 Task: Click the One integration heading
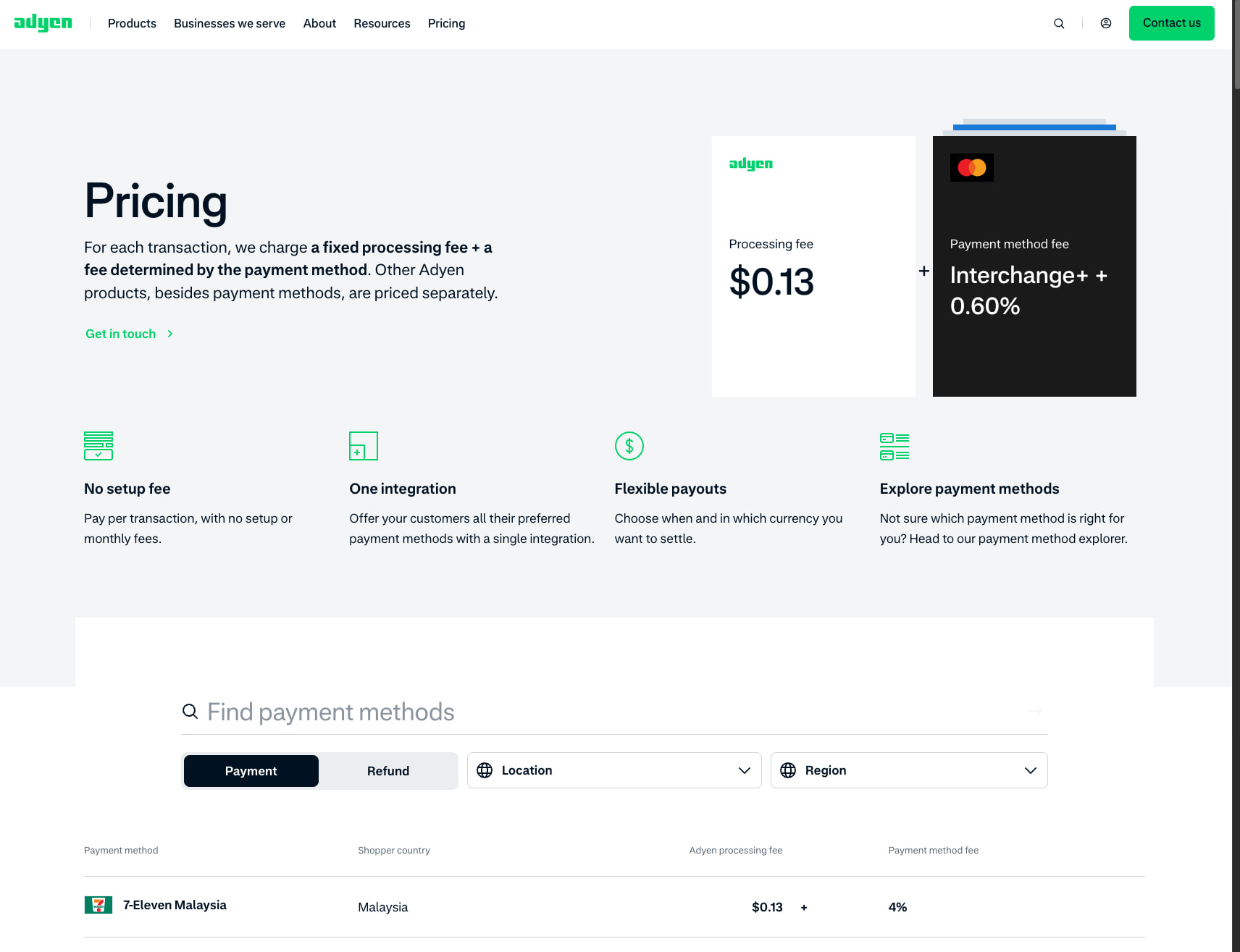click(x=403, y=489)
